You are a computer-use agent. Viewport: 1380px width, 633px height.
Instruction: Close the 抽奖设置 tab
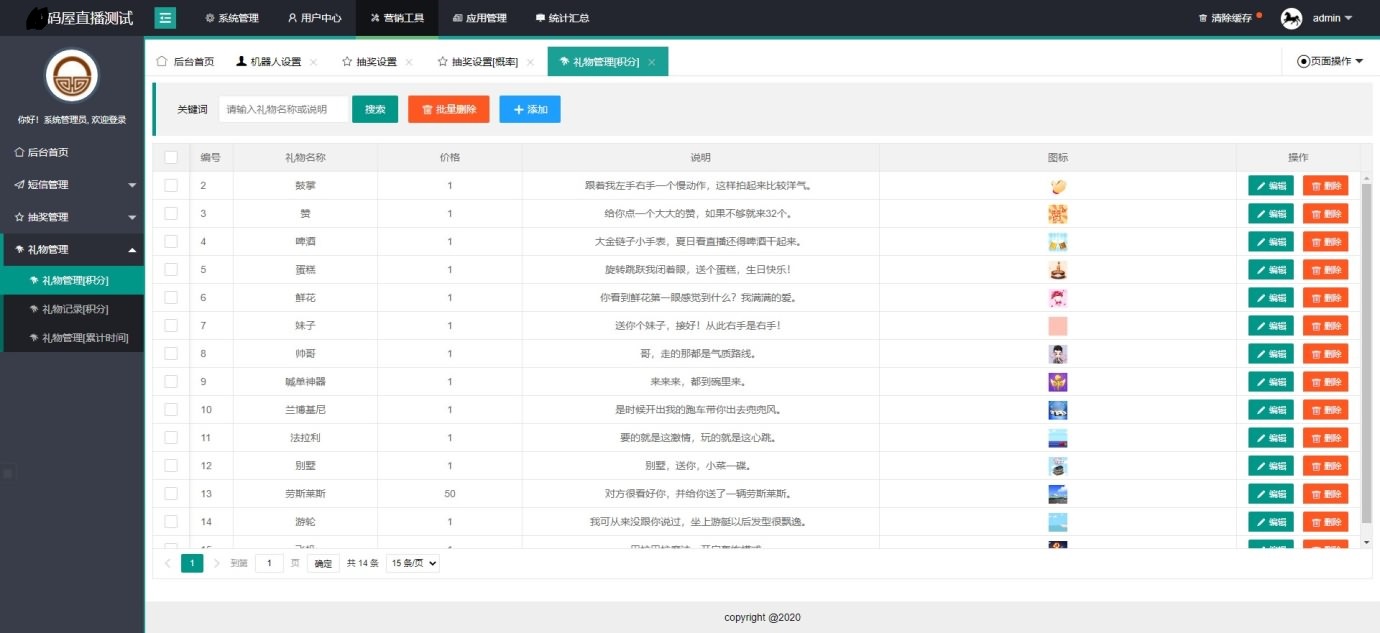408,62
